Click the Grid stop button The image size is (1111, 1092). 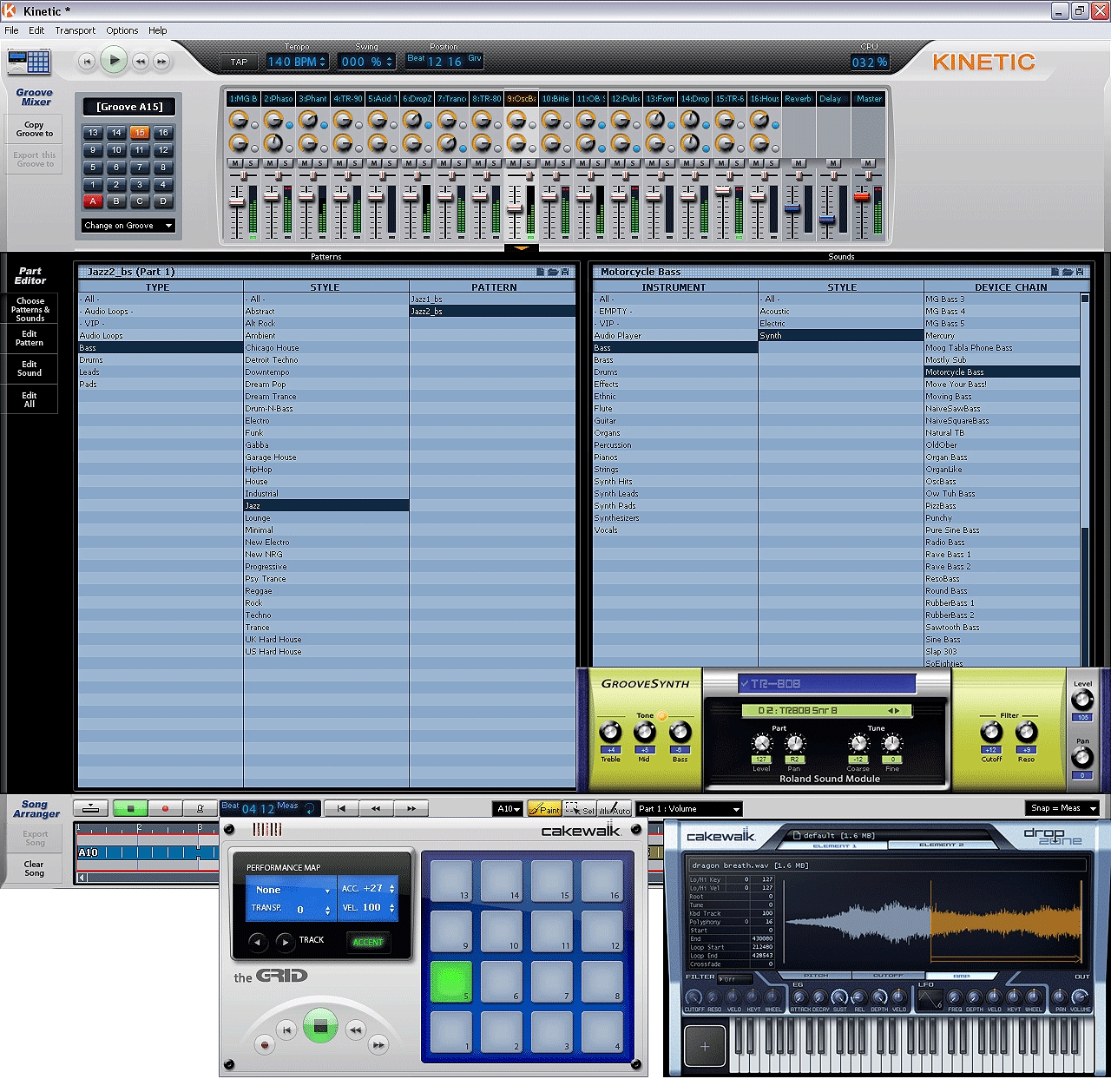tap(320, 1027)
